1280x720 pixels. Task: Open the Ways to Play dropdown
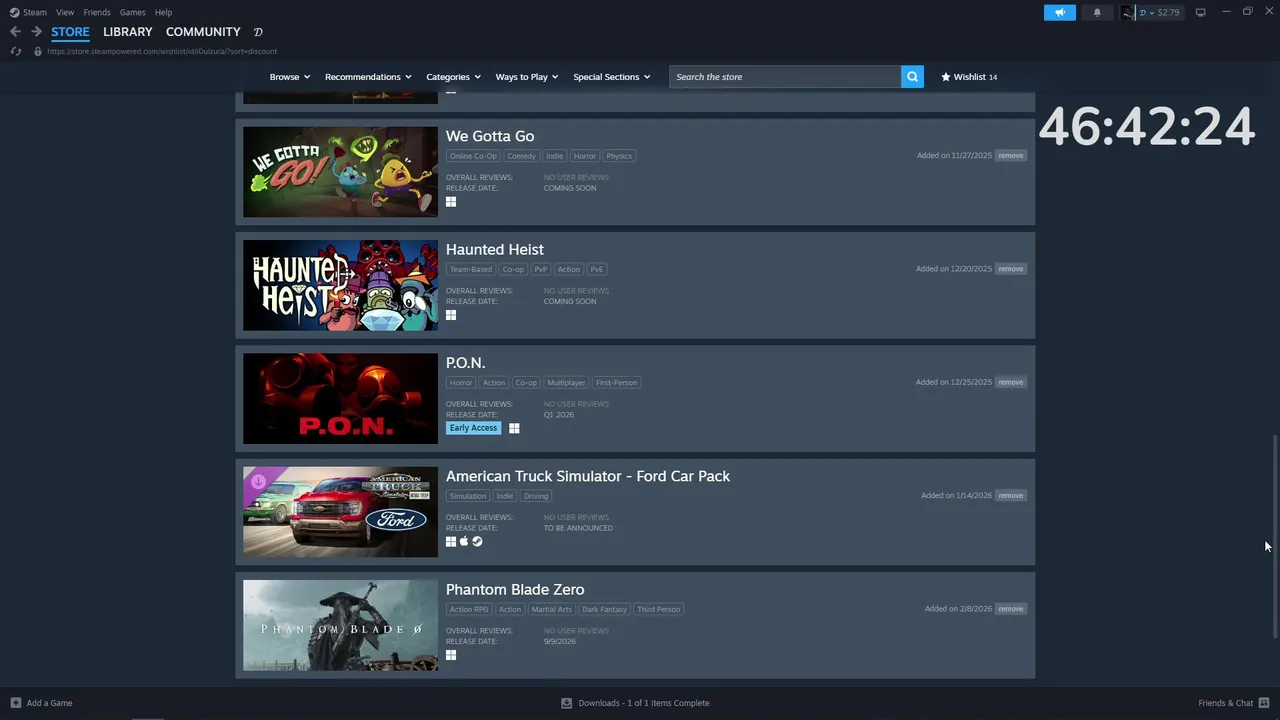(527, 77)
